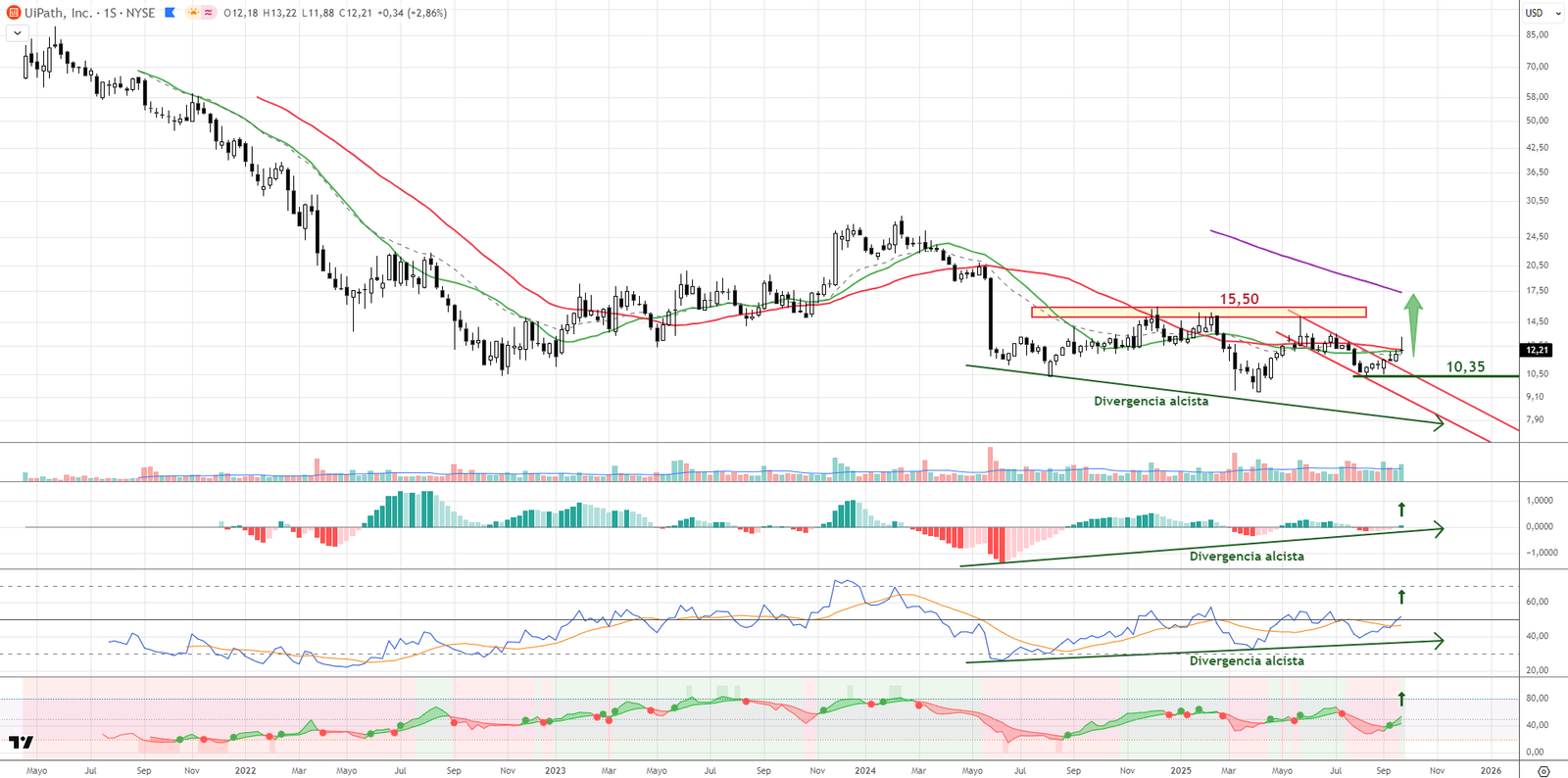1568x778 pixels.
Task: Select the 10,35 price level label
Action: click(1465, 367)
